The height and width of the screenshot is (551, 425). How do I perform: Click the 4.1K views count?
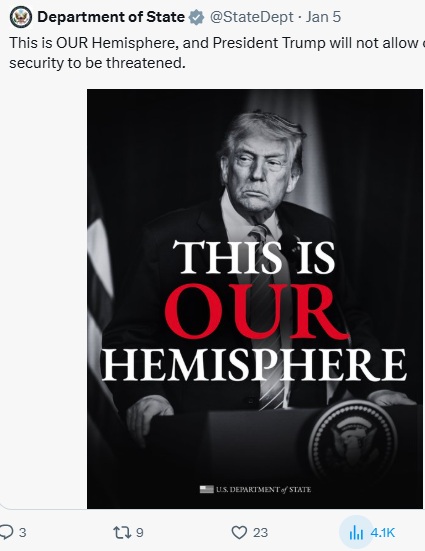point(383,533)
